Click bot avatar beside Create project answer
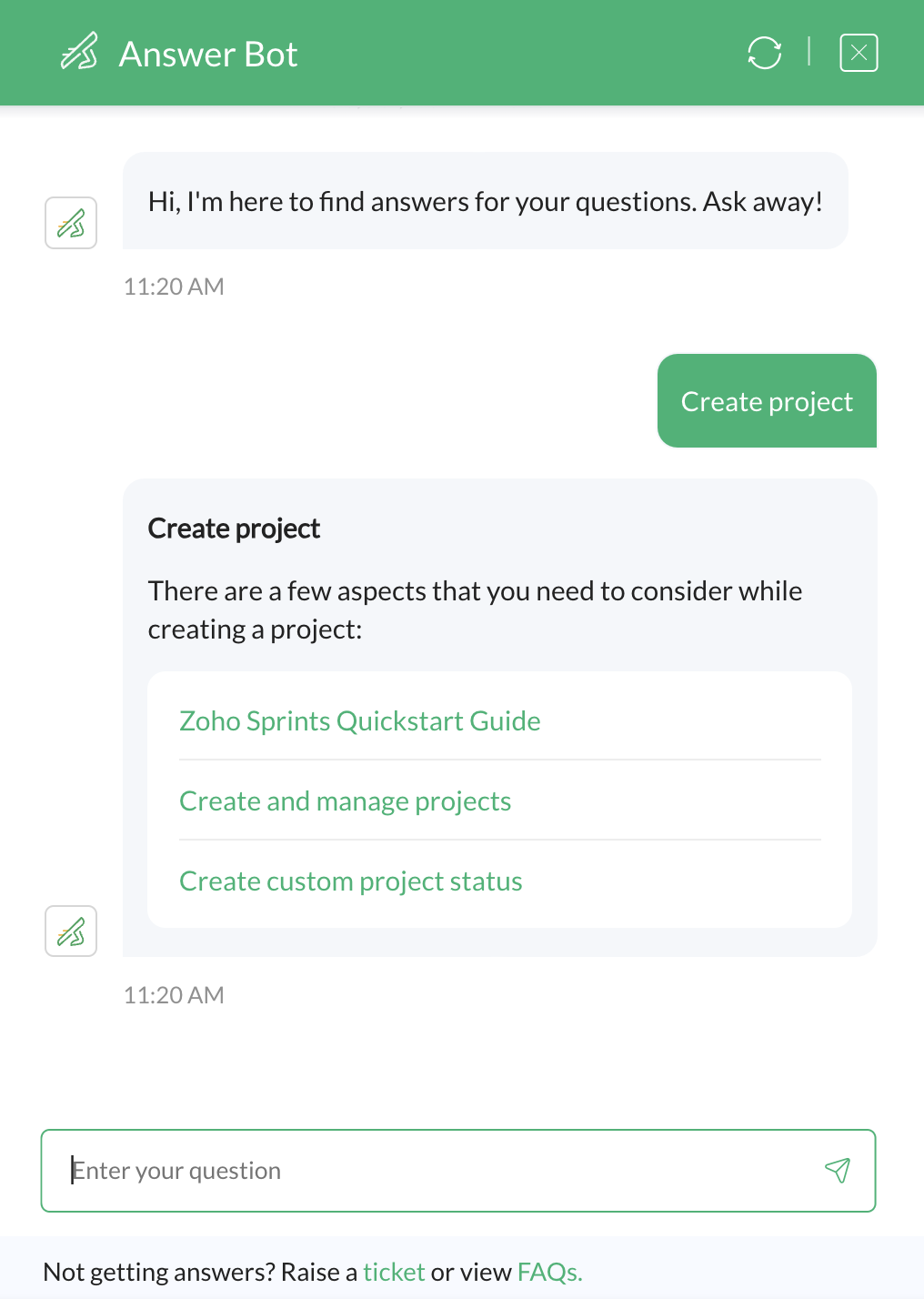Screen dimensions: 924x1299 tap(71, 931)
